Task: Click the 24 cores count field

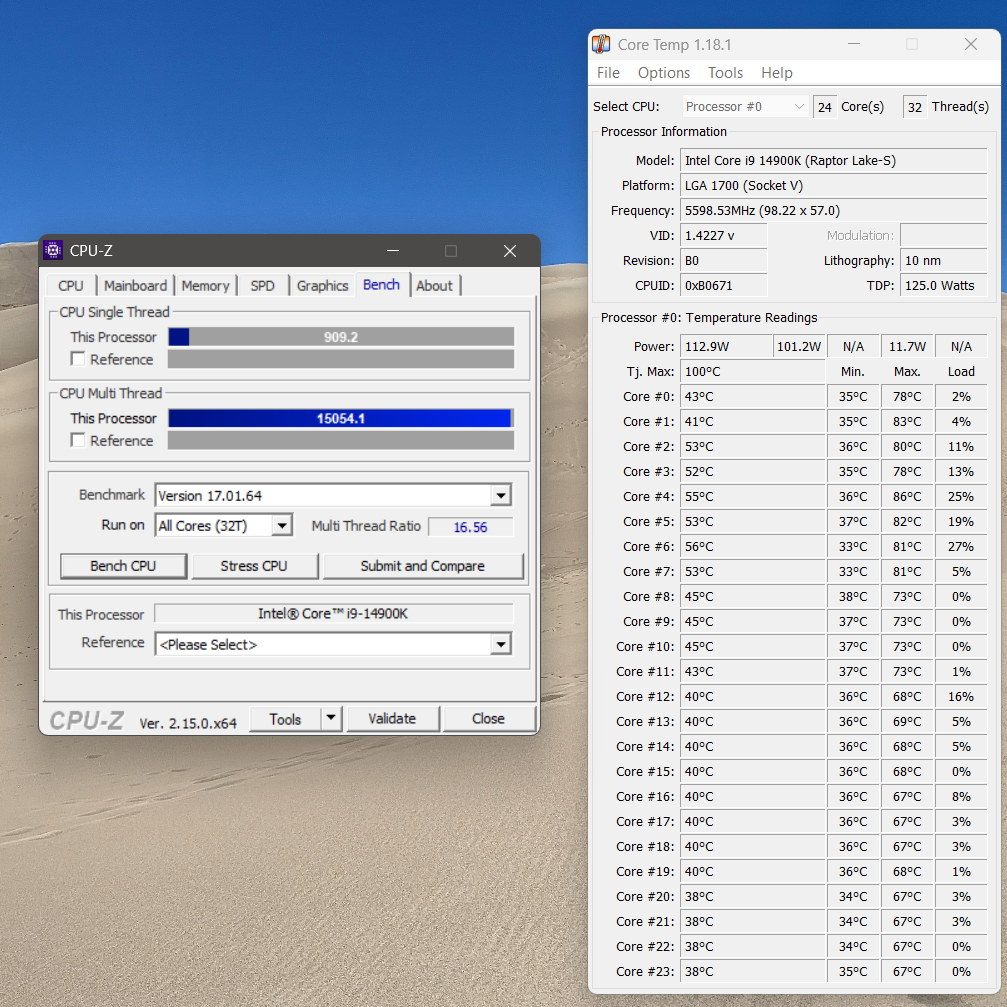Action: click(x=825, y=107)
